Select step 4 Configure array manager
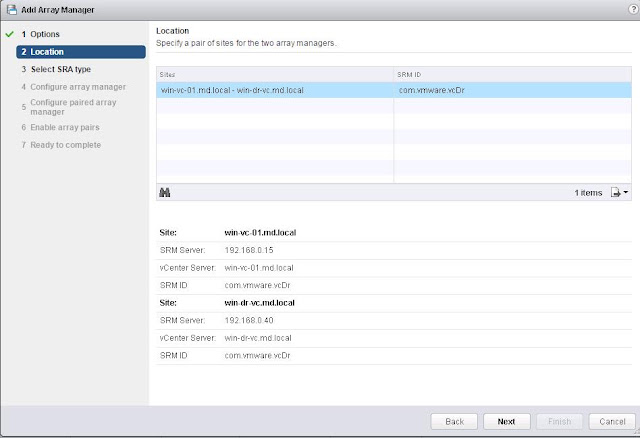 click(x=73, y=87)
